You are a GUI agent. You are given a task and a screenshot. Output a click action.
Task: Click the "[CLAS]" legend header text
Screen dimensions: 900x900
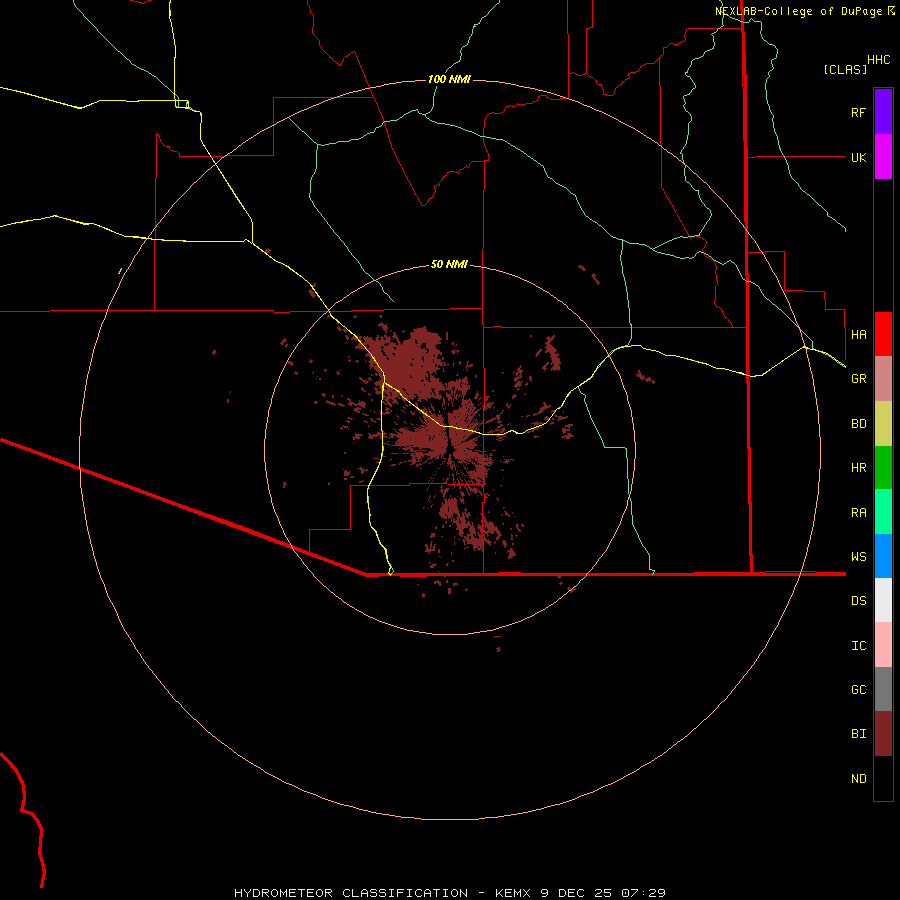tap(845, 69)
